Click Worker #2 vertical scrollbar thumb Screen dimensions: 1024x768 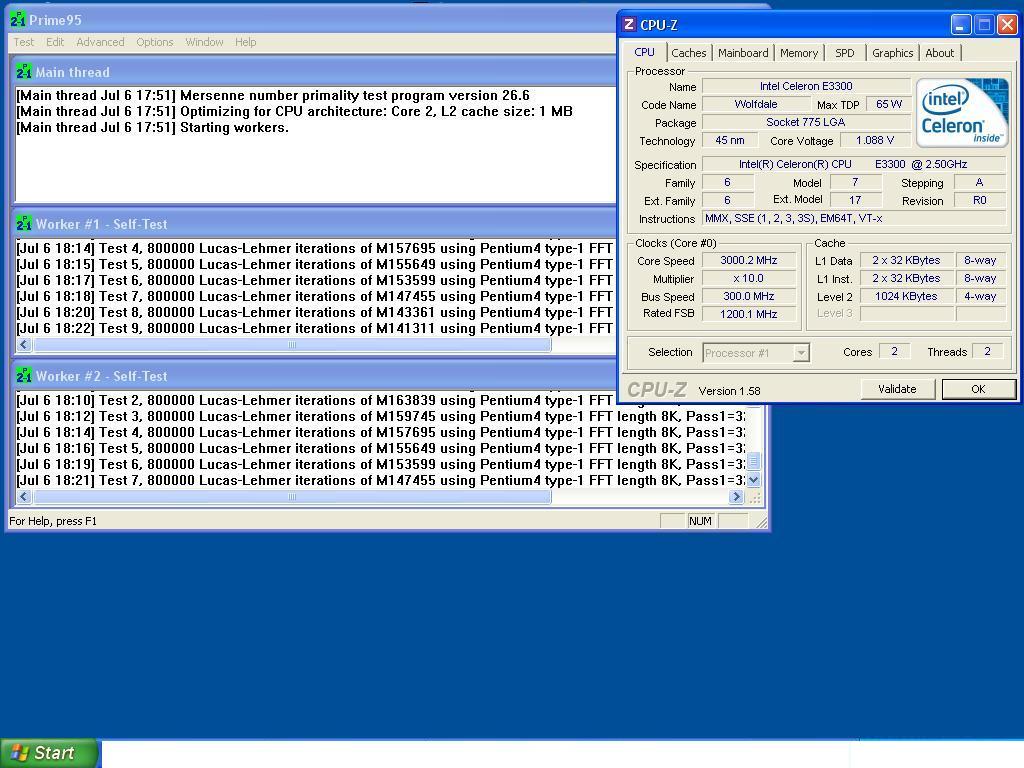pyautogui.click(x=753, y=461)
